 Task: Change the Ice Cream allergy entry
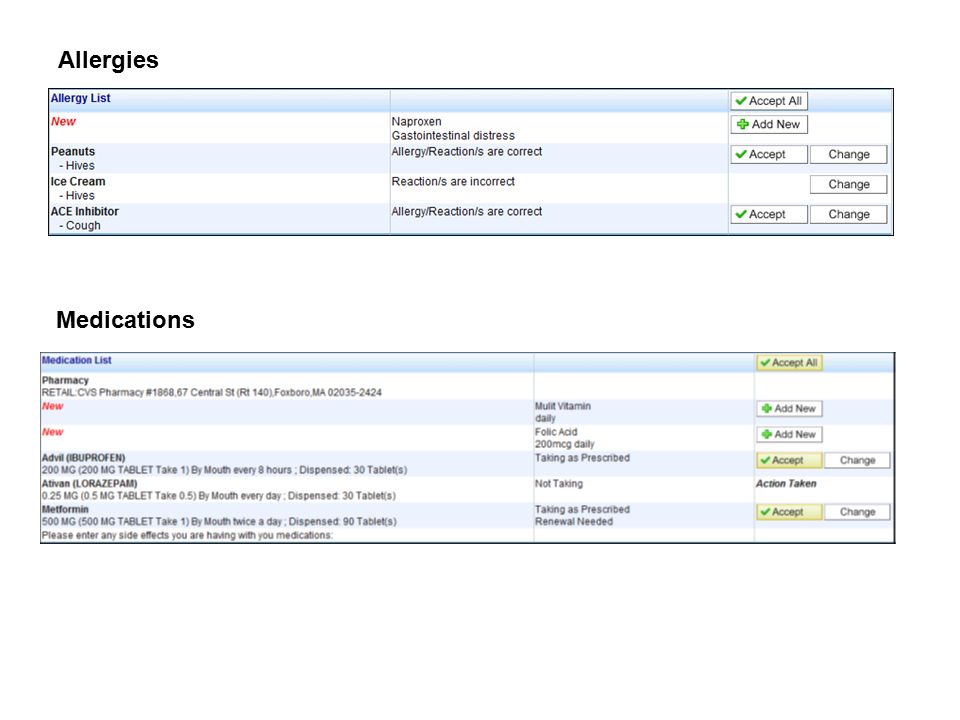pyautogui.click(x=849, y=184)
